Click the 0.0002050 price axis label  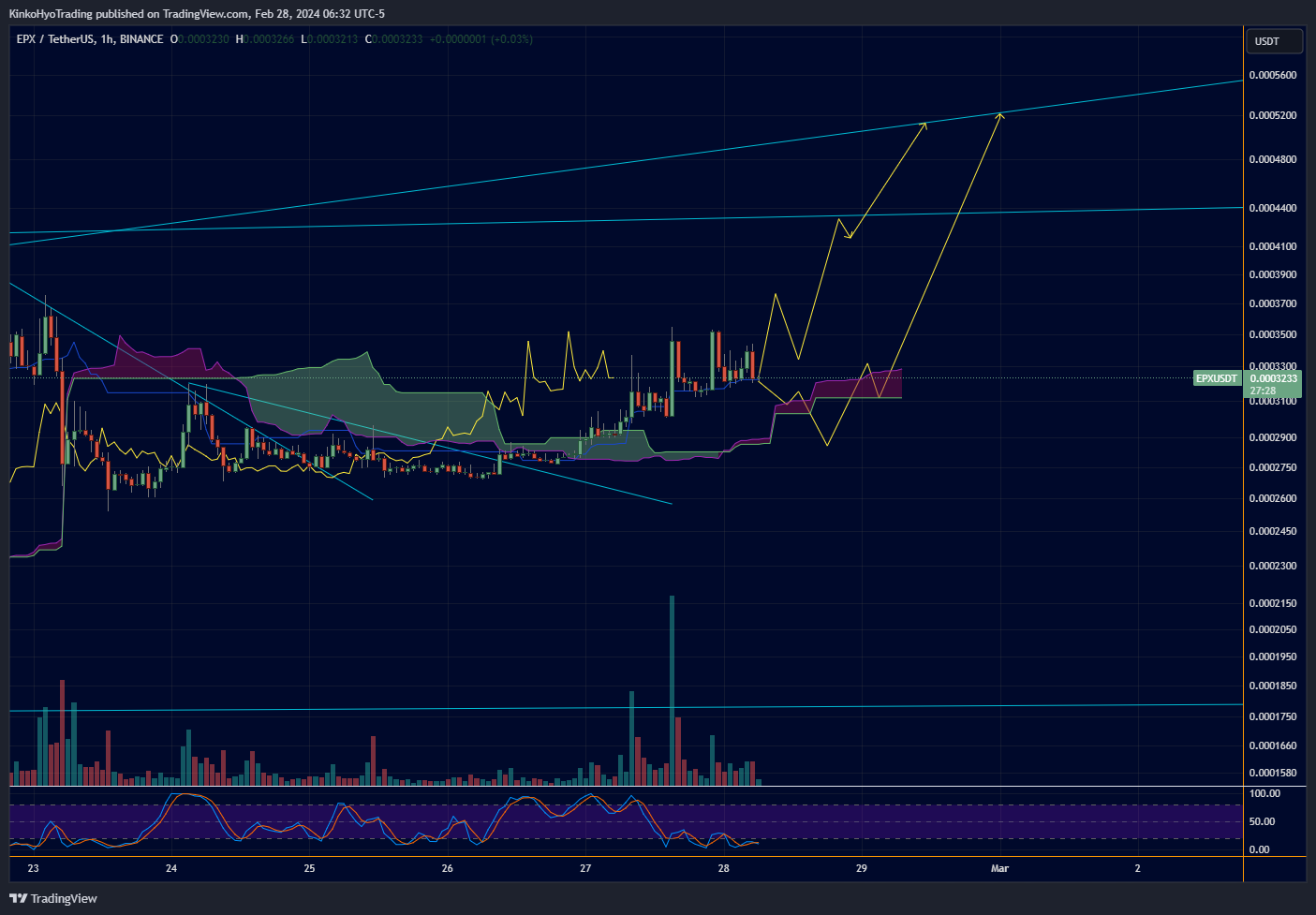pos(1273,629)
